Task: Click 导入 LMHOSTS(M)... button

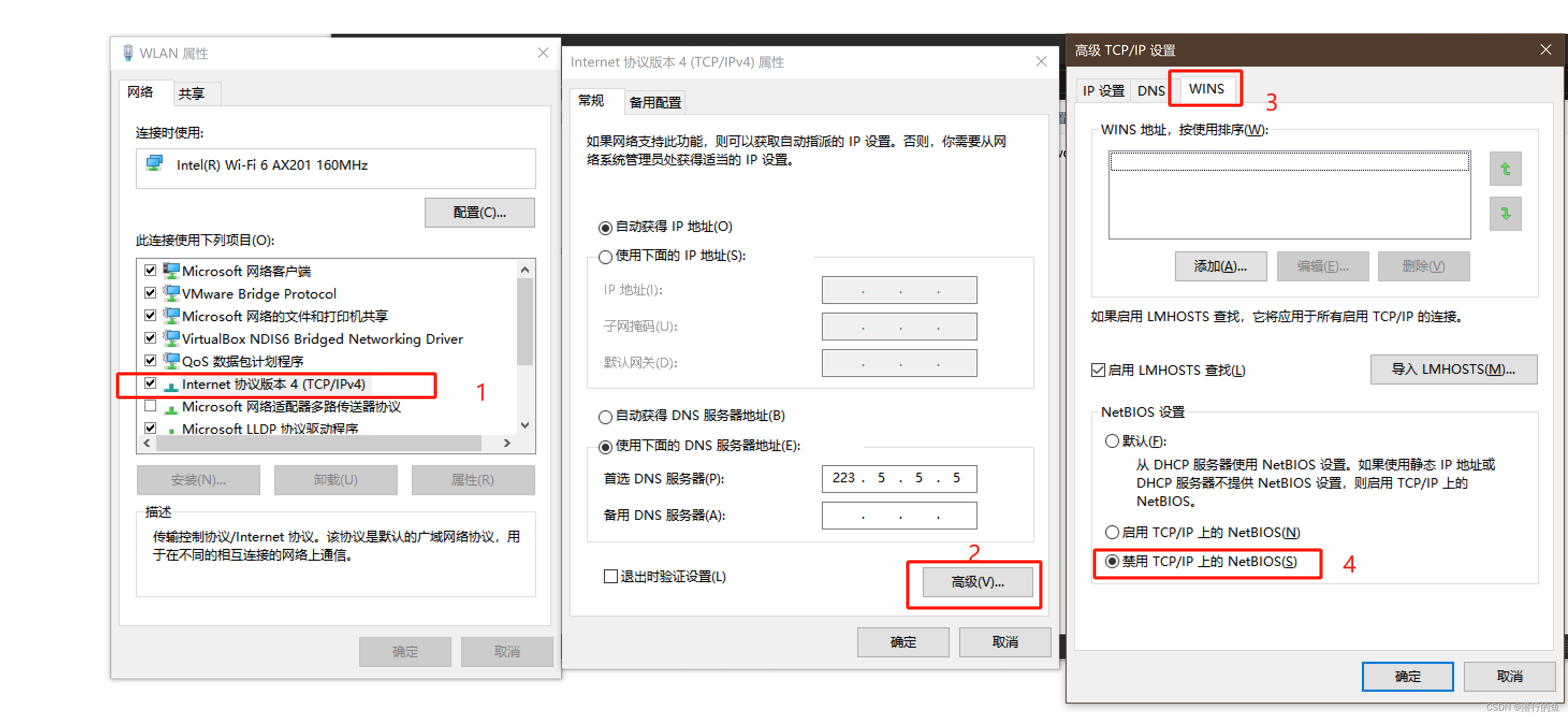Action: (1453, 369)
